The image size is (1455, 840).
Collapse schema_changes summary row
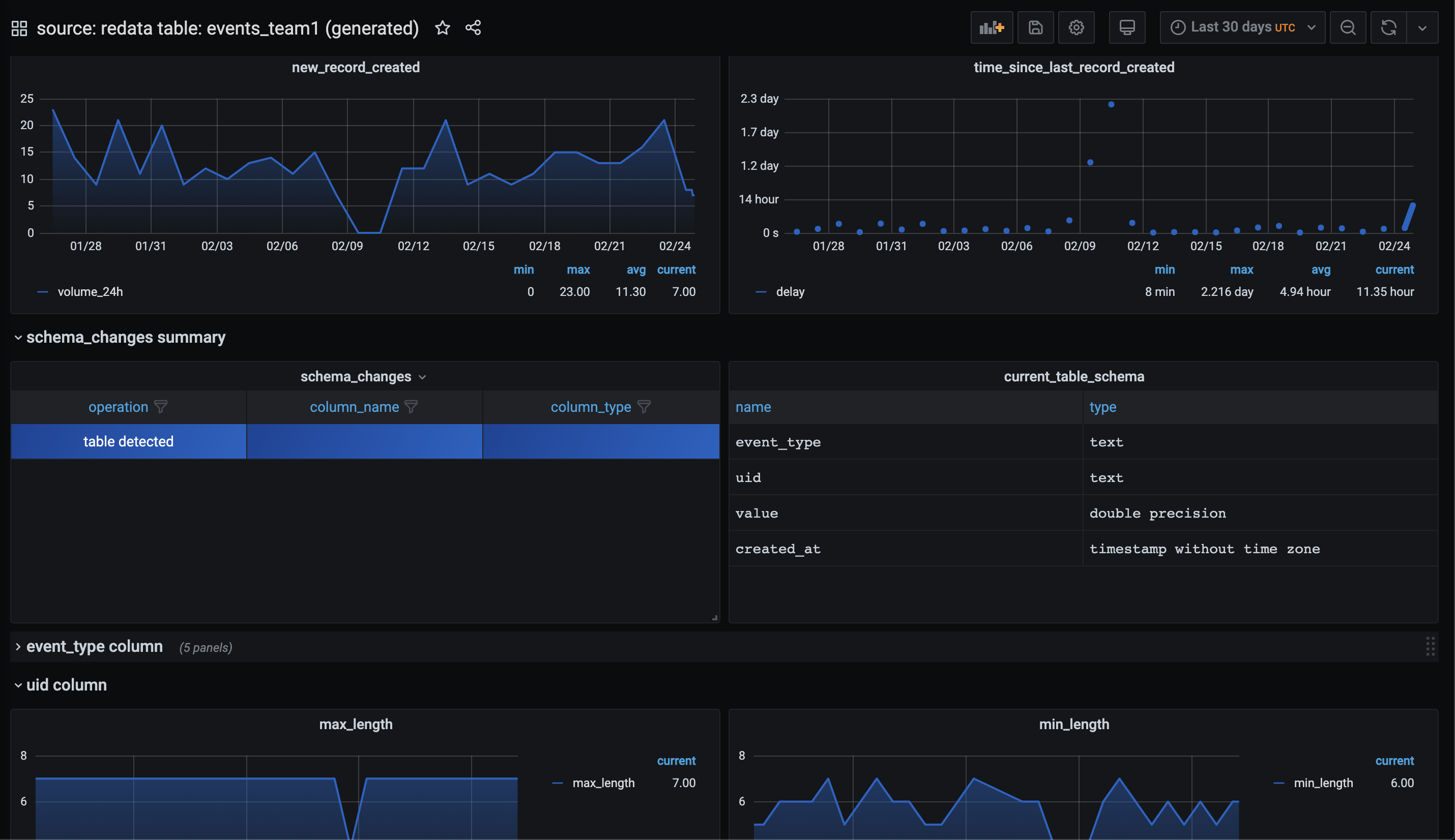[125, 338]
